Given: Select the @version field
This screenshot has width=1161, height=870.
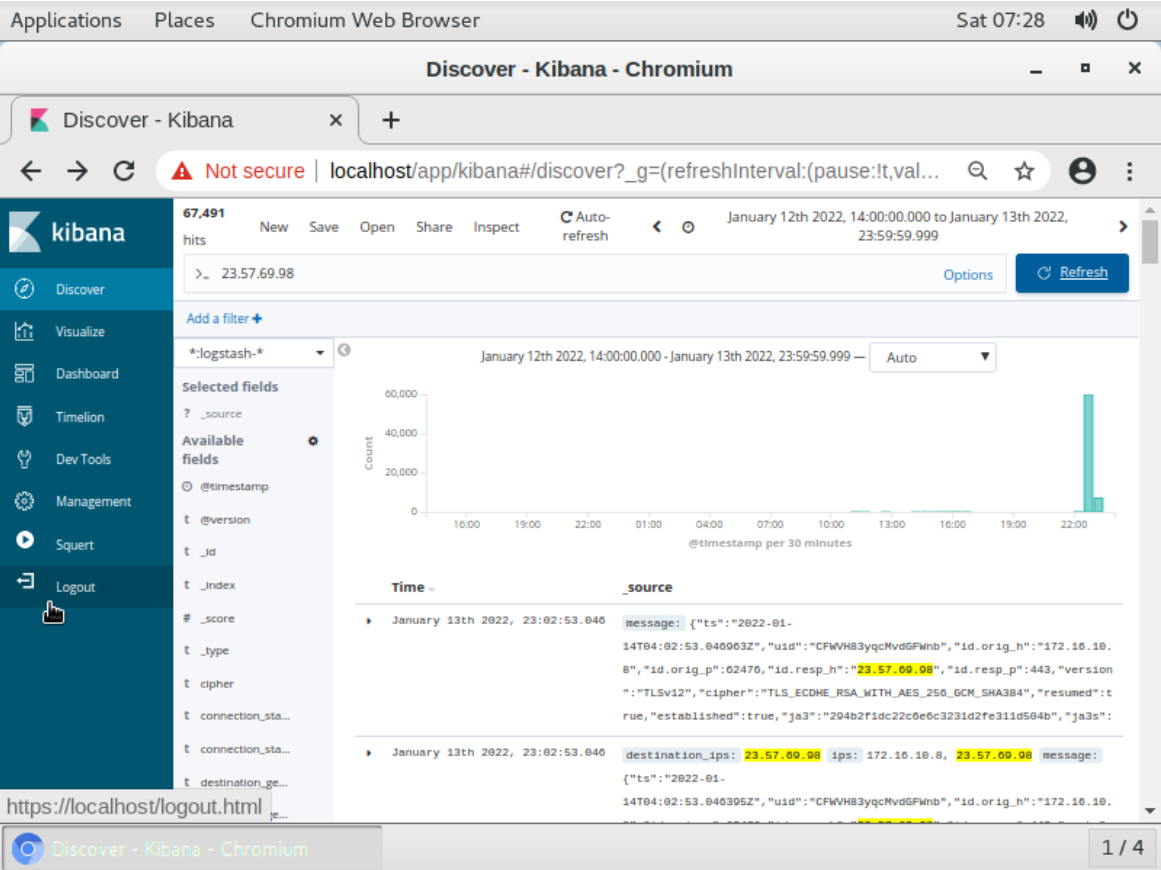Looking at the screenshot, I should (225, 520).
